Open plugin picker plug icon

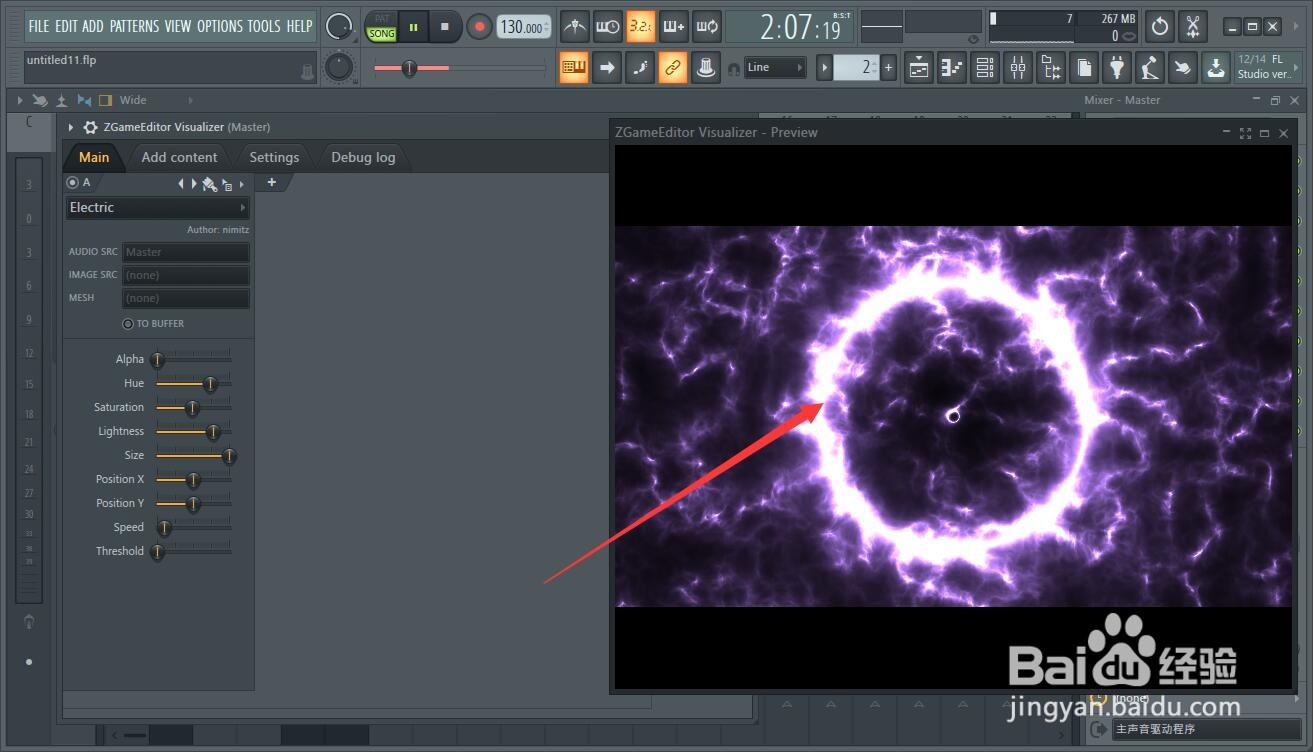pos(1117,68)
